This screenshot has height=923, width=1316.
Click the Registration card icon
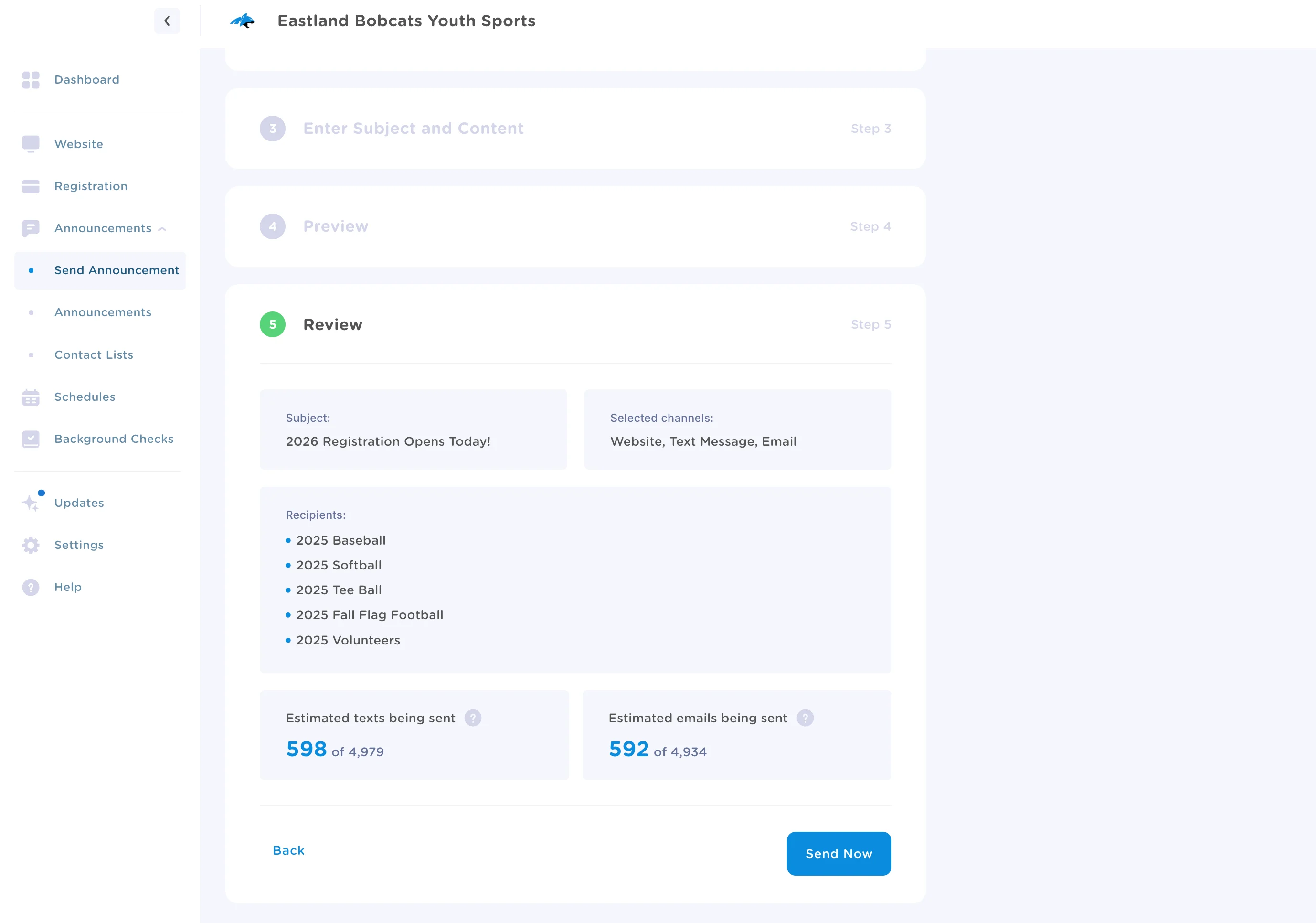31,186
